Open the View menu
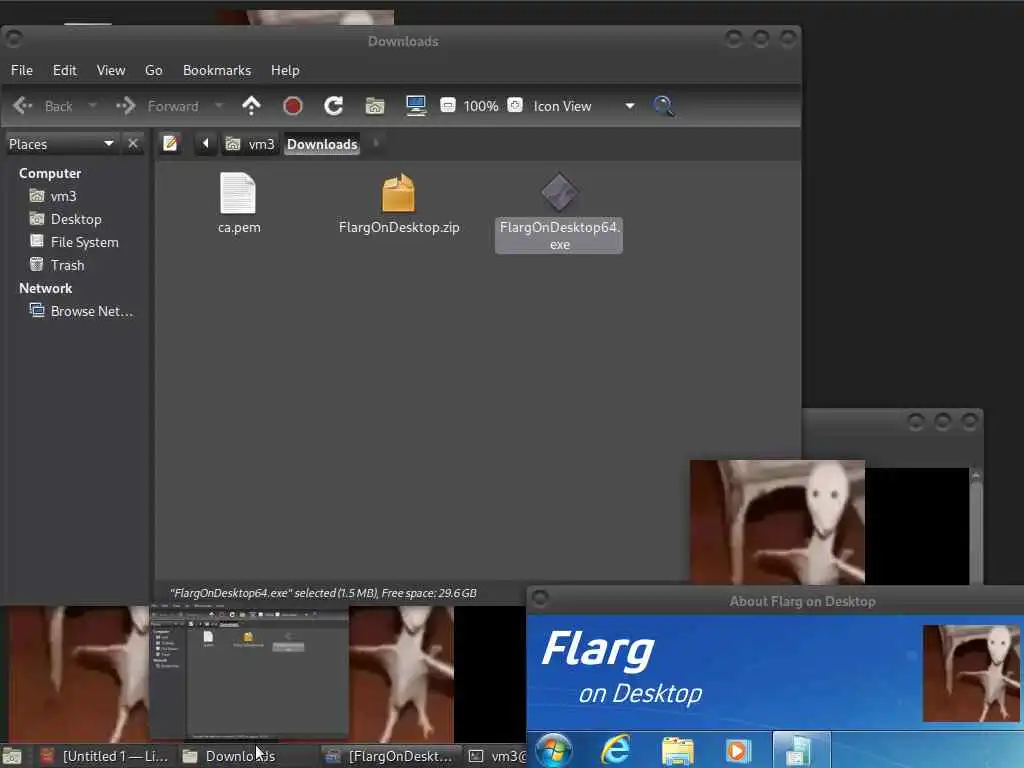The image size is (1024, 768). 111,70
